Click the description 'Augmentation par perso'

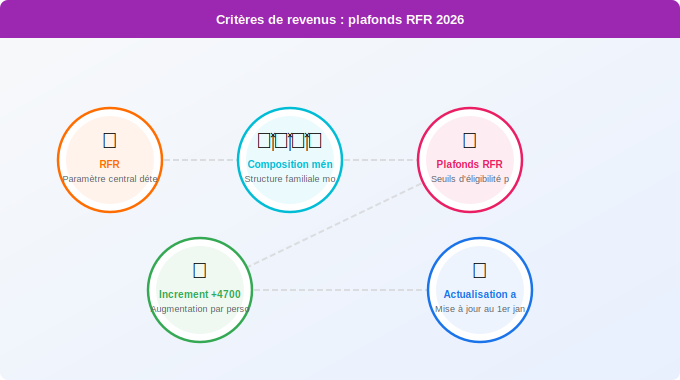pos(199,309)
